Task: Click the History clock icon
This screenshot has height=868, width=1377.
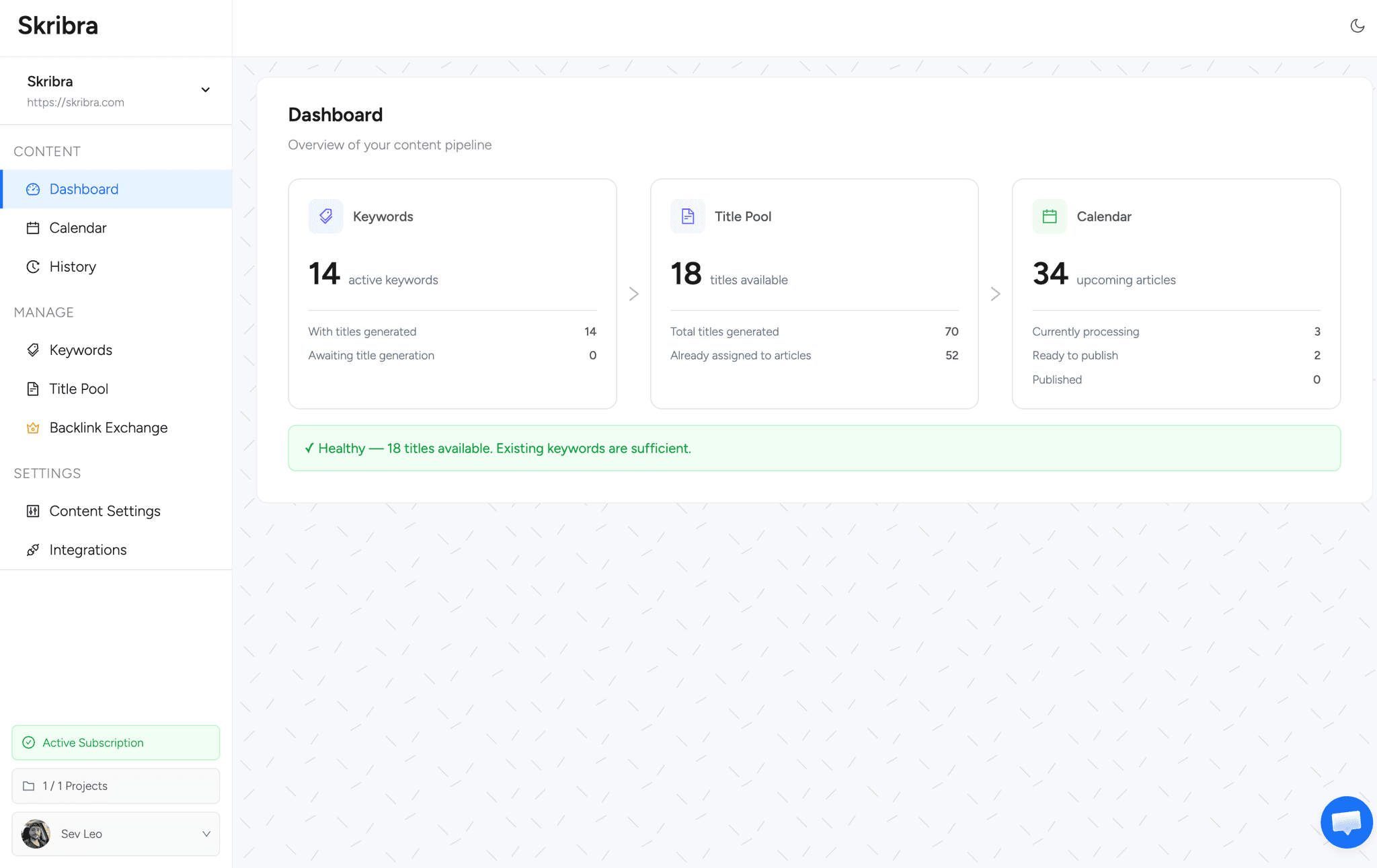Action: [x=33, y=266]
